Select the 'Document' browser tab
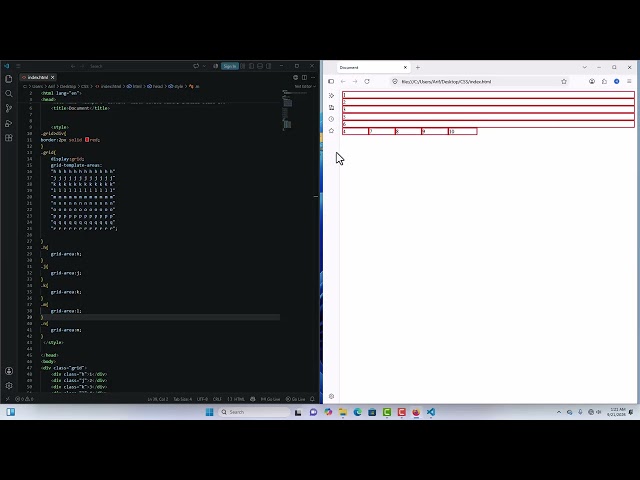 373,67
